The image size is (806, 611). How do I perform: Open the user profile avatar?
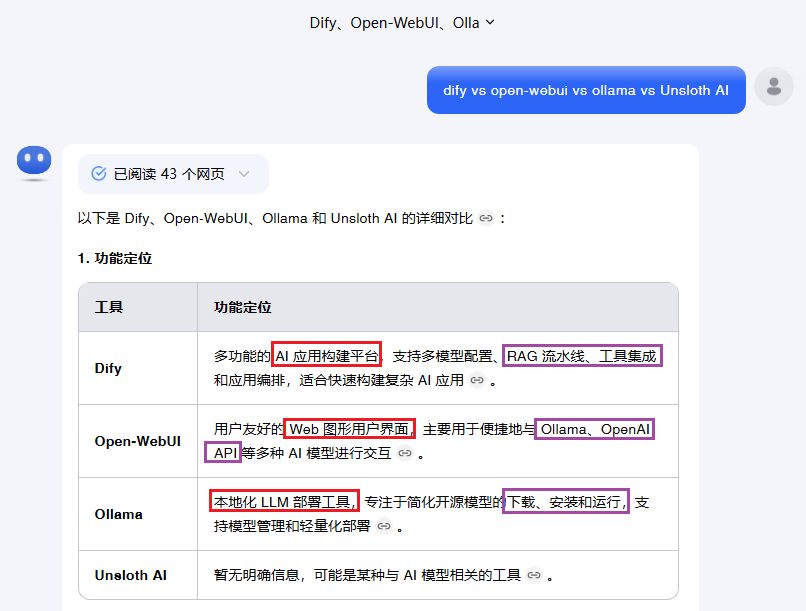point(773,86)
